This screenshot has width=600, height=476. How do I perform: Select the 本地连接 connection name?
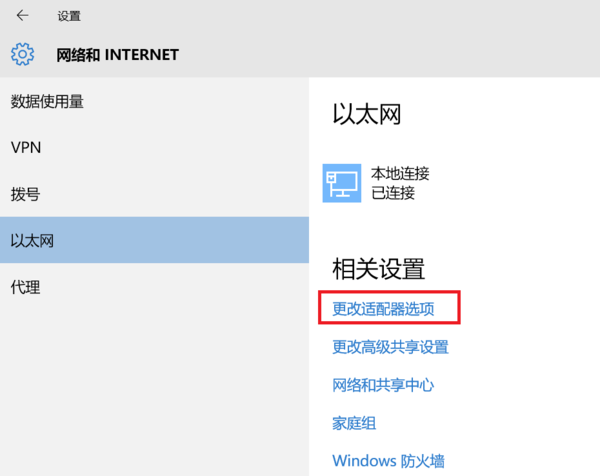(400, 173)
